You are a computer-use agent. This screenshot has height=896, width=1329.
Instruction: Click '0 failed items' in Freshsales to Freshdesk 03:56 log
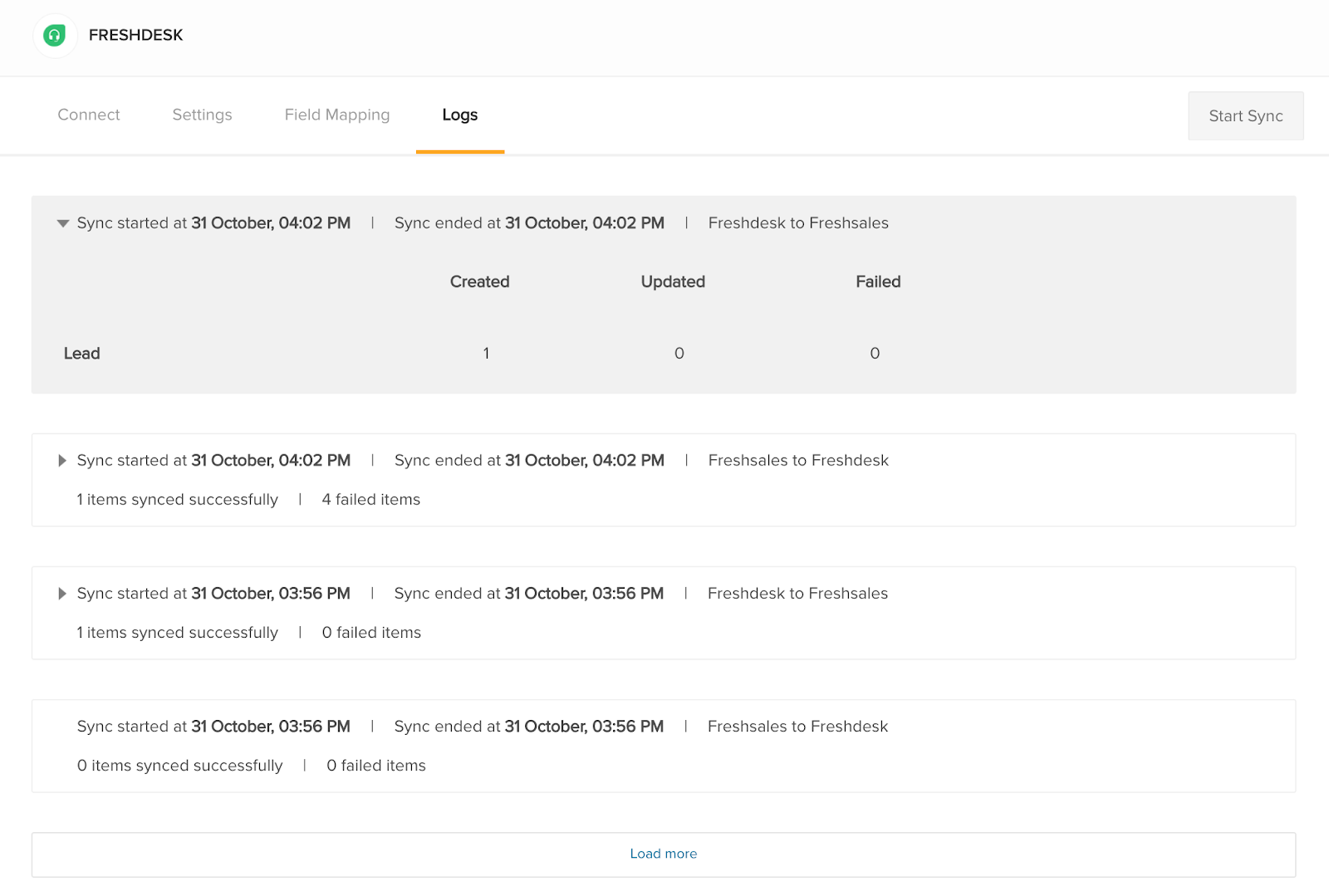(x=376, y=766)
